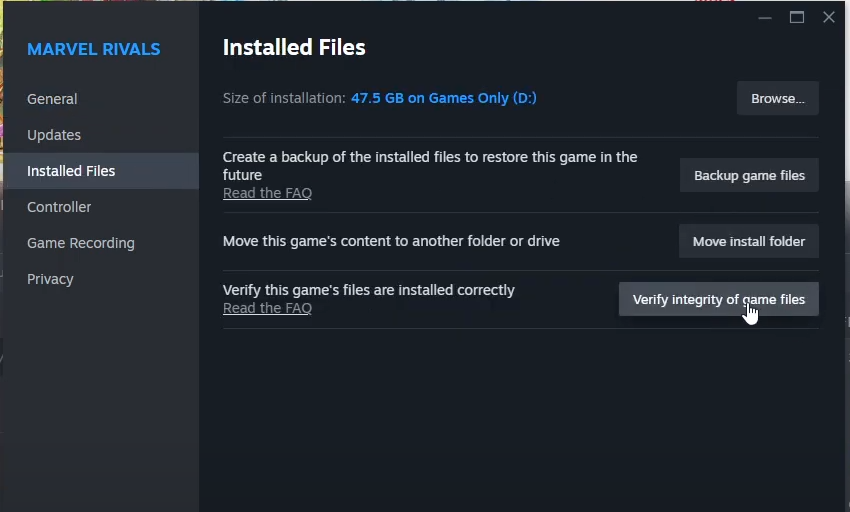Show the Privacy settings tab
Screen dimensions: 850x512
(x=50, y=279)
